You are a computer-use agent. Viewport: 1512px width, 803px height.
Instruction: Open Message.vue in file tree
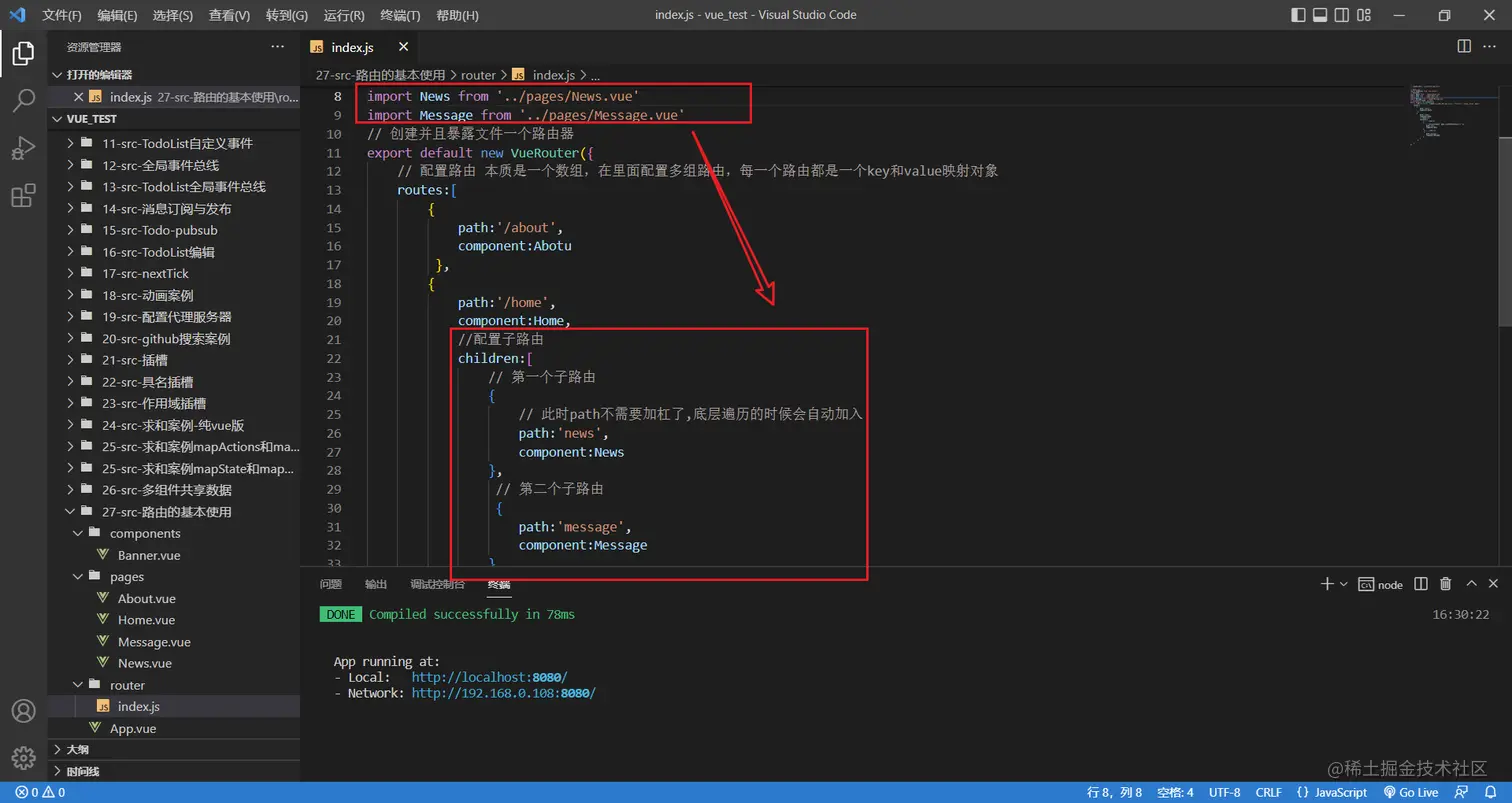point(174,642)
